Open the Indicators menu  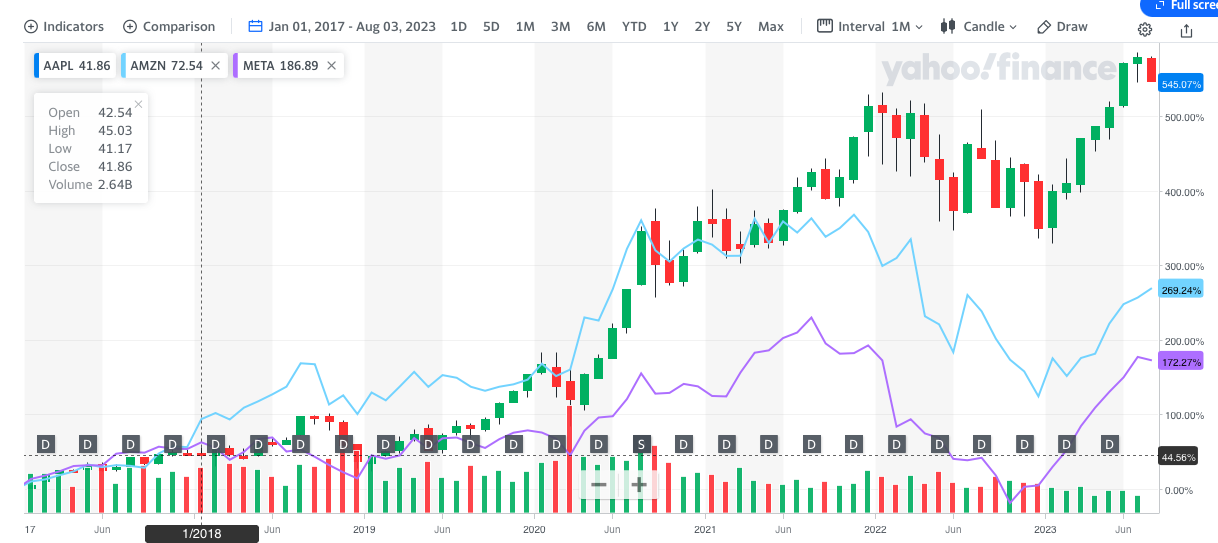[x=64, y=26]
